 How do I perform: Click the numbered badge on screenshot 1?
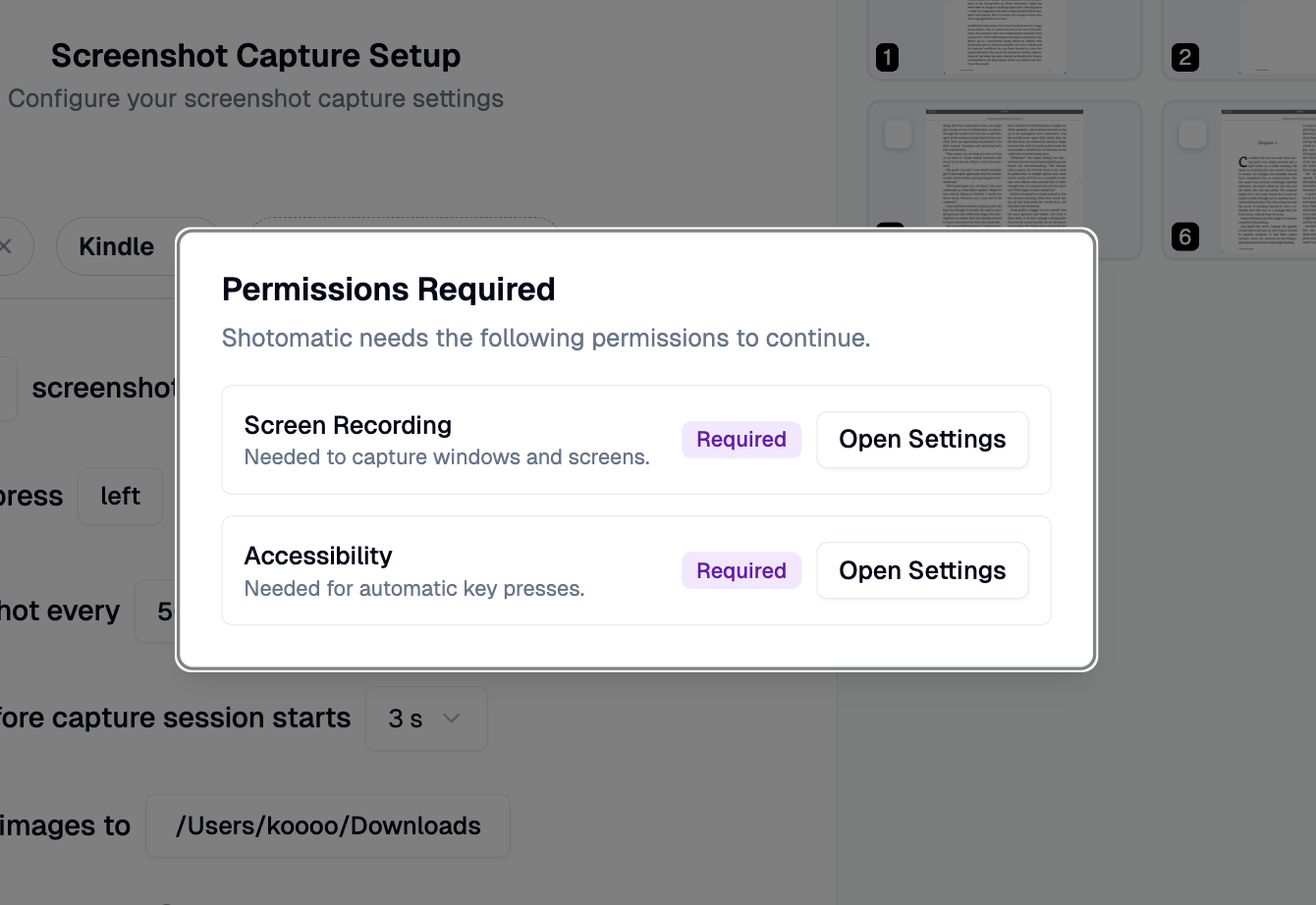tap(887, 58)
